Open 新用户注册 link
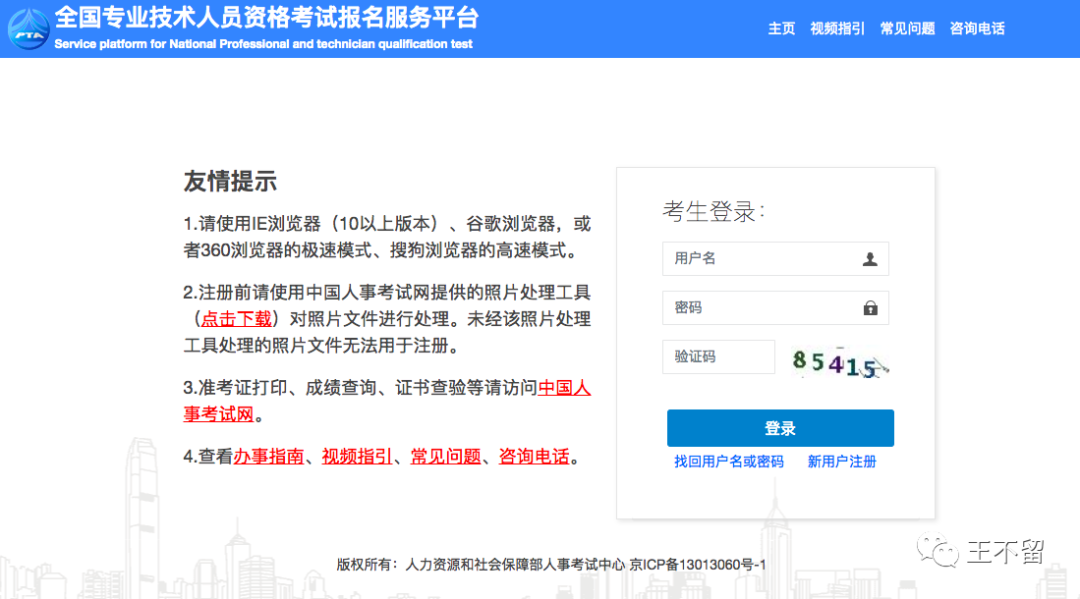Screen dimensions: 1080x599 [842, 462]
